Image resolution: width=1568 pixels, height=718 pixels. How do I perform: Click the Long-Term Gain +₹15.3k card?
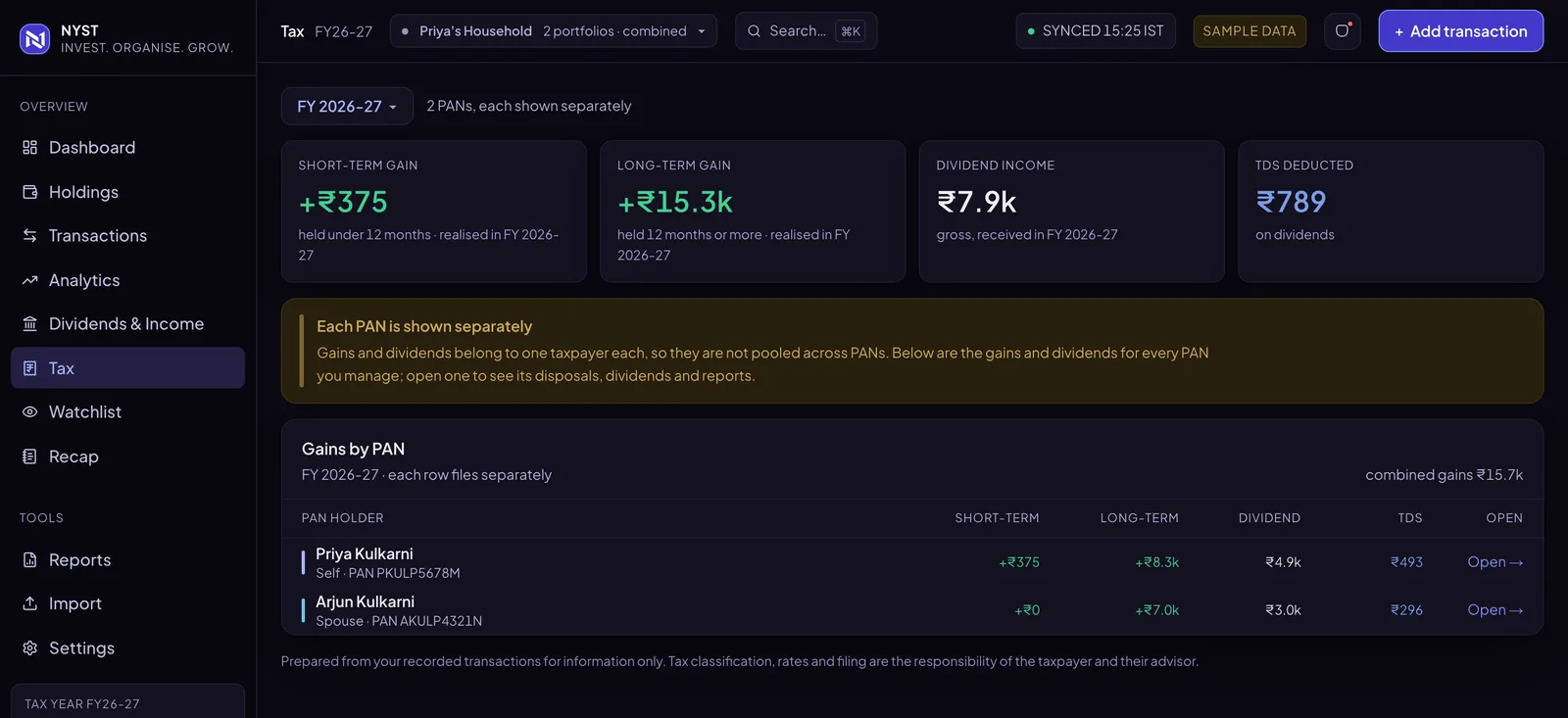pos(753,212)
